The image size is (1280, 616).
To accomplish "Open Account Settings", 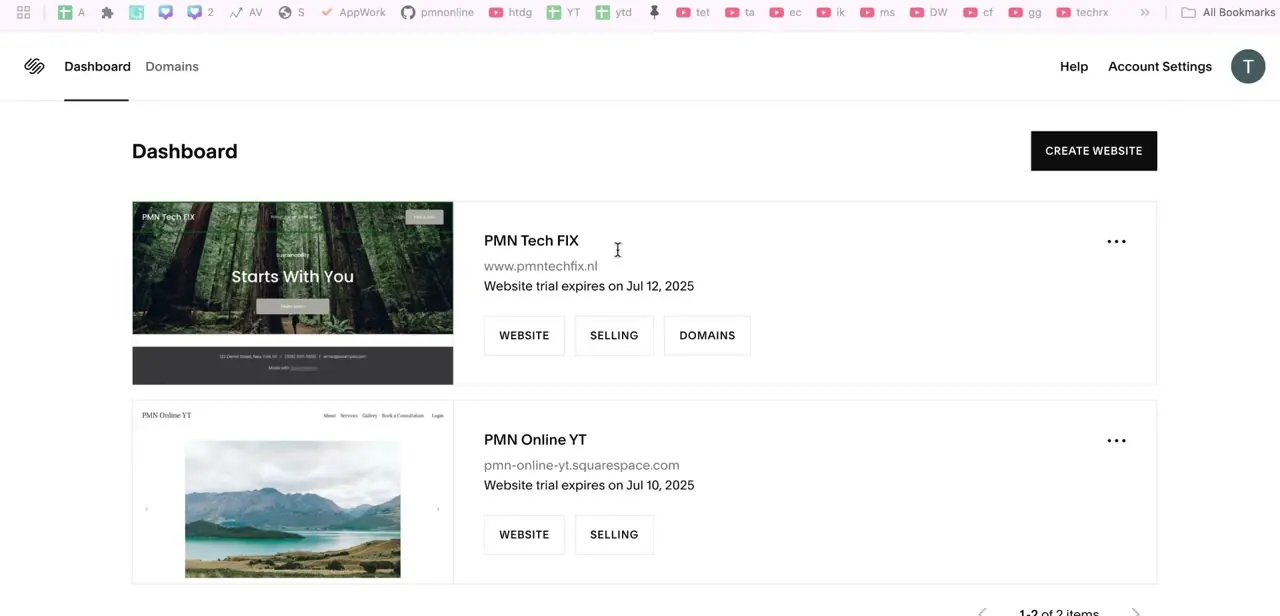I will tap(1160, 66).
